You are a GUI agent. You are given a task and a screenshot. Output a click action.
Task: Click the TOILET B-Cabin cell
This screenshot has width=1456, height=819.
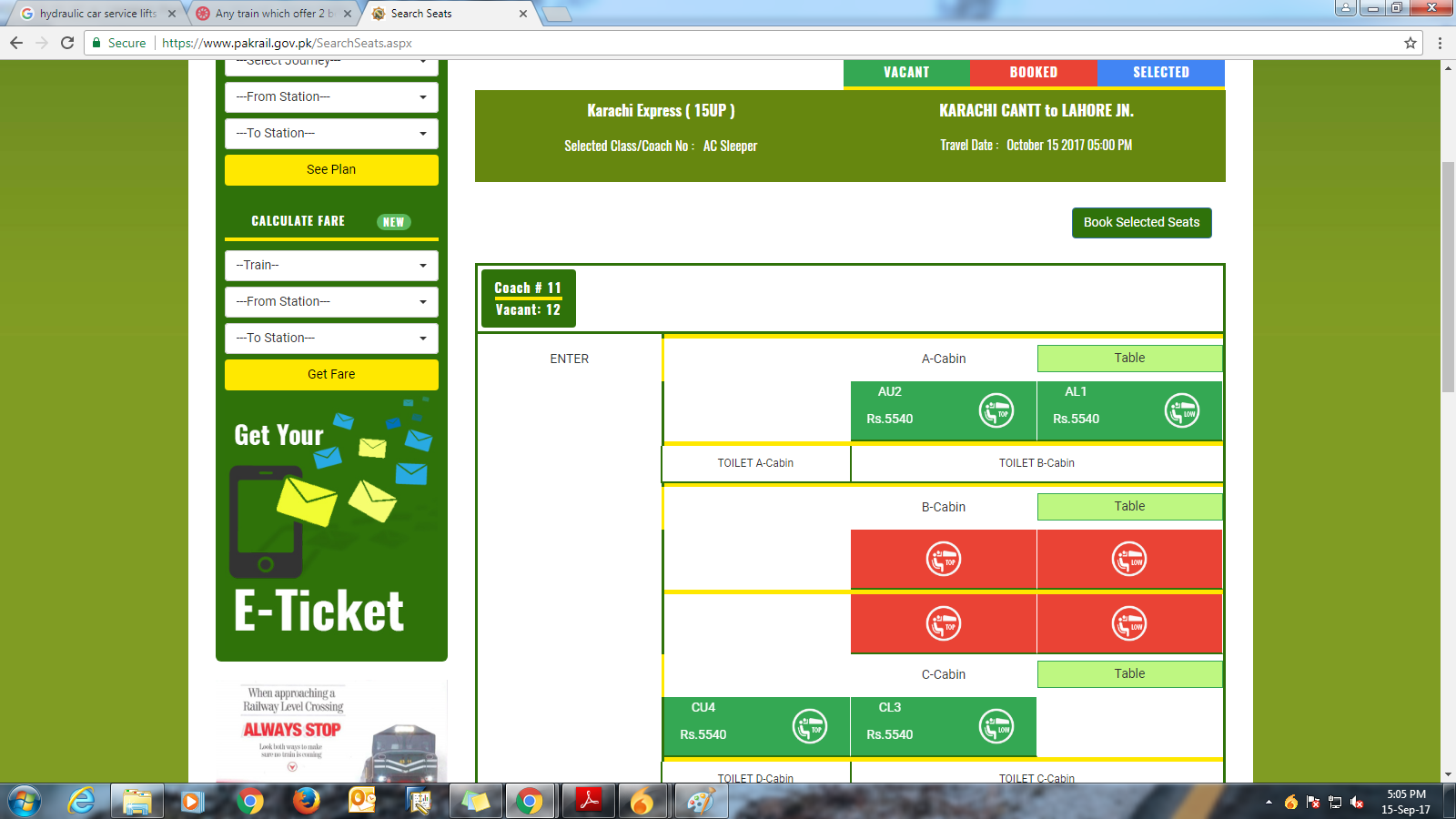click(x=1037, y=463)
